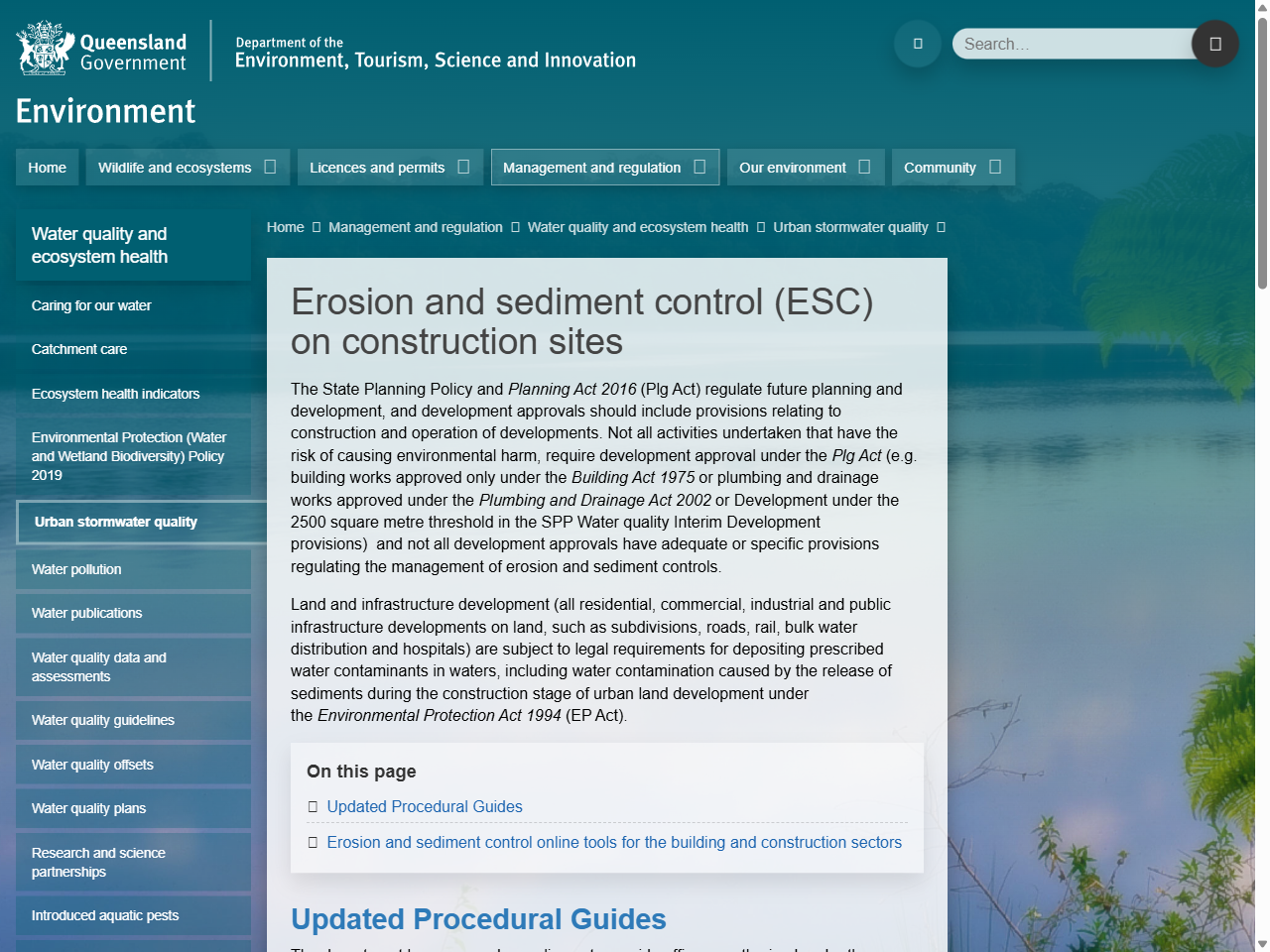Open Water quality and ecosystem health breadcrumb

click(638, 227)
